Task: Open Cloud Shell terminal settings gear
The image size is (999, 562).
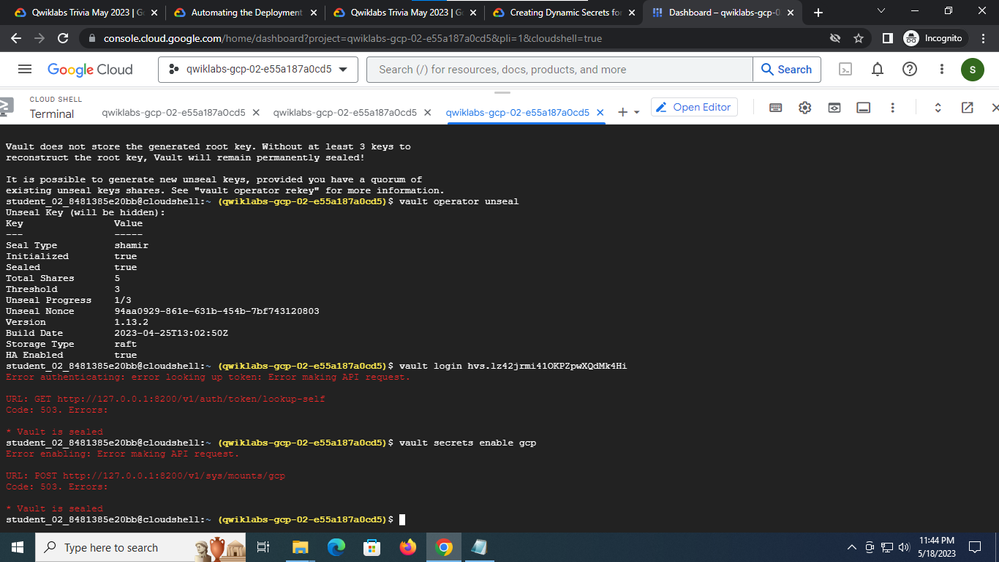Action: pyautogui.click(x=805, y=108)
